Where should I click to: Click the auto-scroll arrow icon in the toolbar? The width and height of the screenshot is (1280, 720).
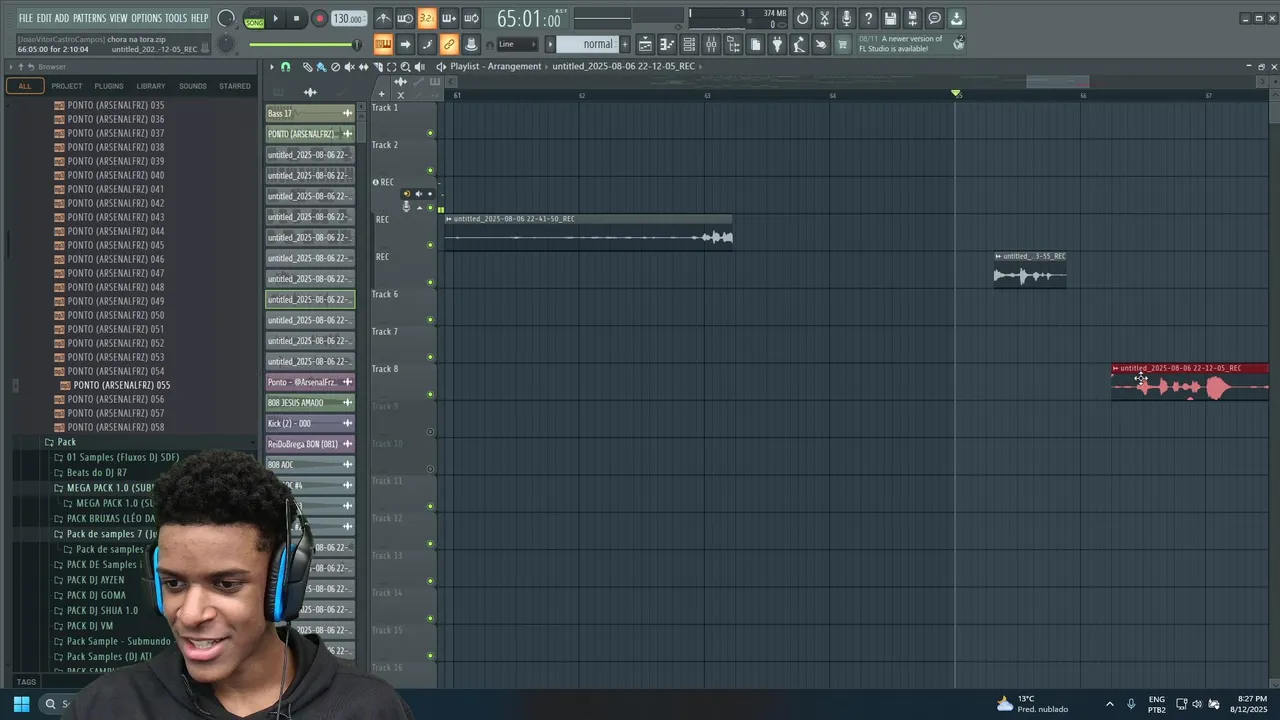tap(405, 44)
